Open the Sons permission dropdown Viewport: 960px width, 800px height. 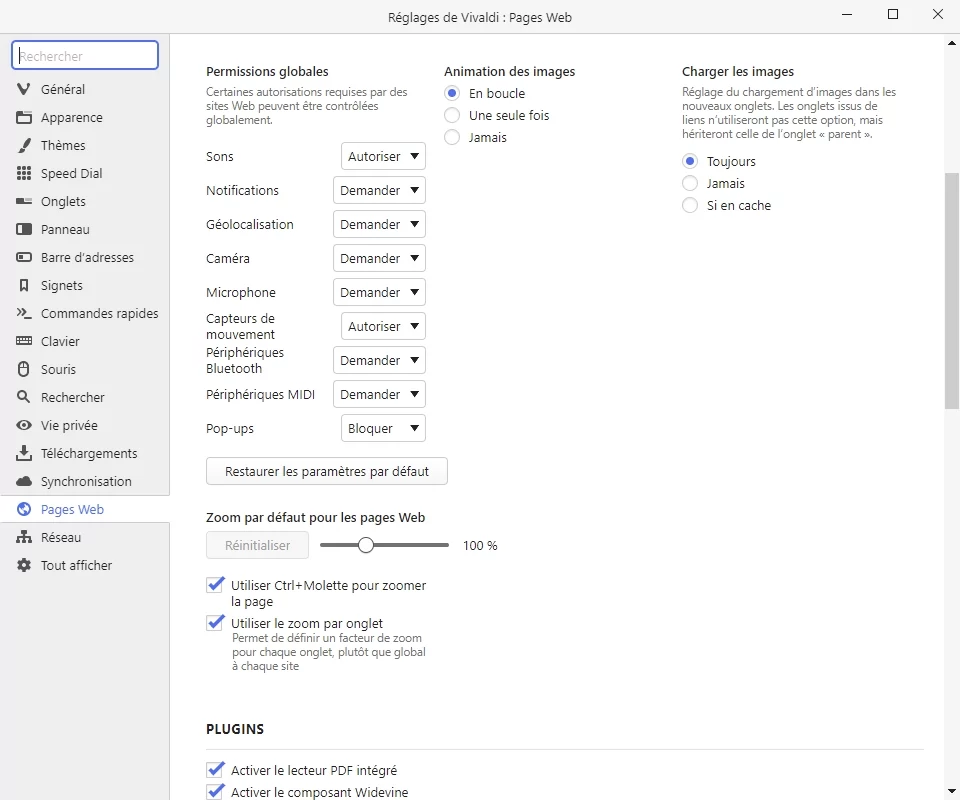click(383, 157)
